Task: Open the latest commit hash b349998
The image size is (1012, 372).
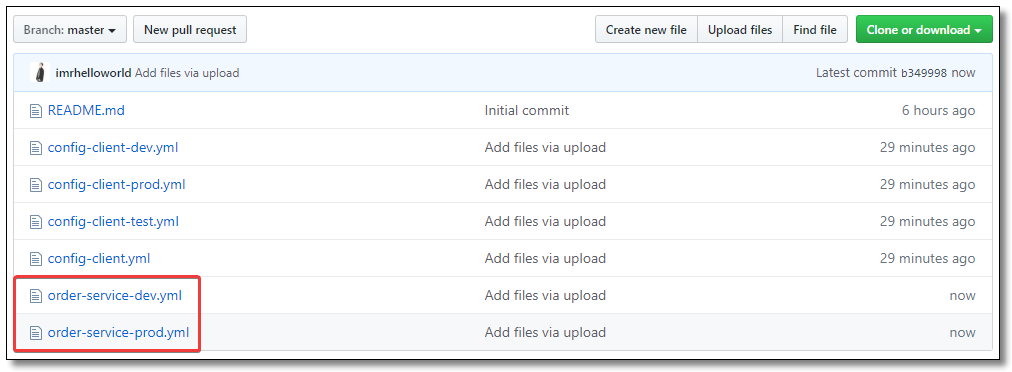Action: (x=924, y=73)
